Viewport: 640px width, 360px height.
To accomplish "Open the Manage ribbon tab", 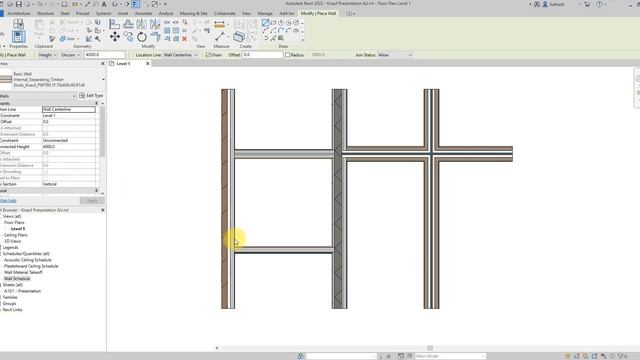I will pyautogui.click(x=265, y=13).
